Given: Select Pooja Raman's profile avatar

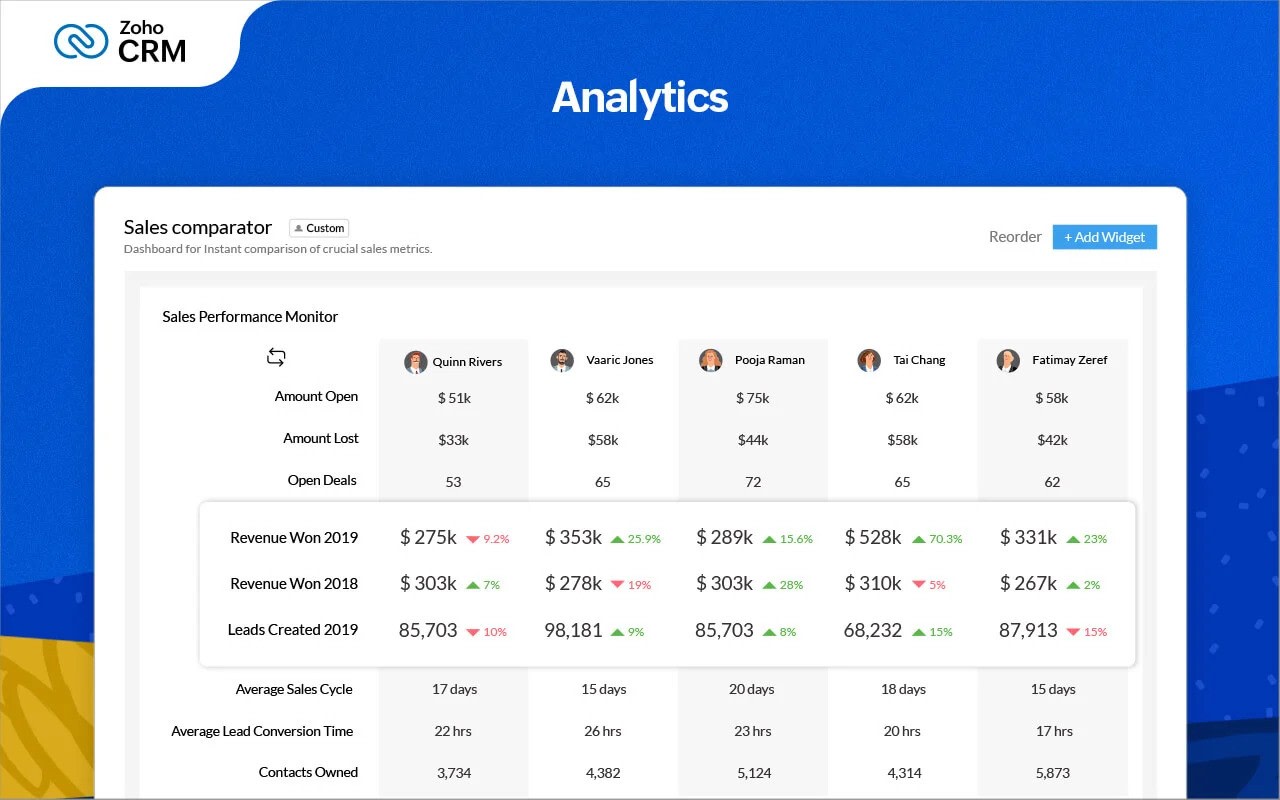Looking at the screenshot, I should [711, 361].
